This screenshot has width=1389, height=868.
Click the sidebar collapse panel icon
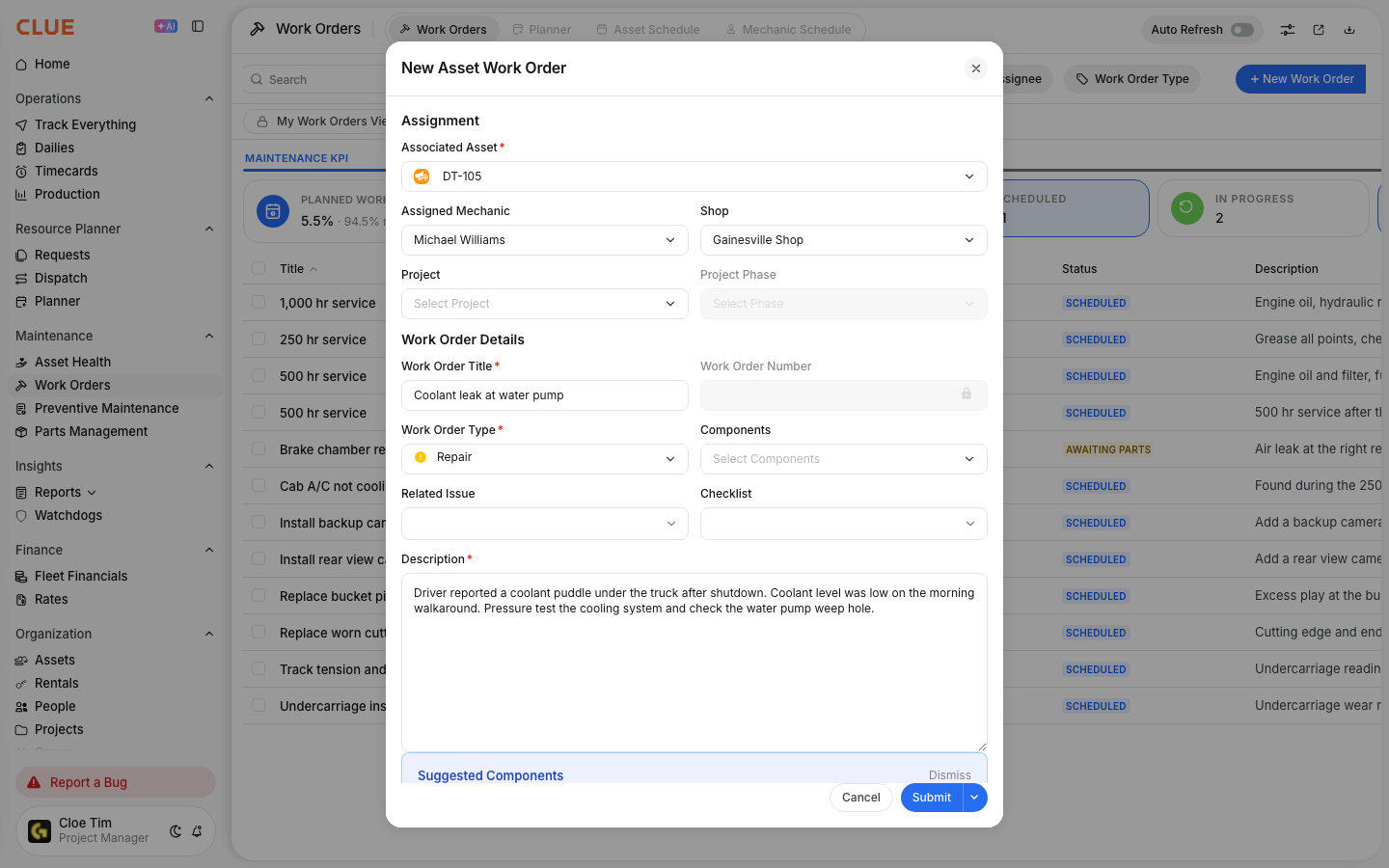tap(198, 26)
